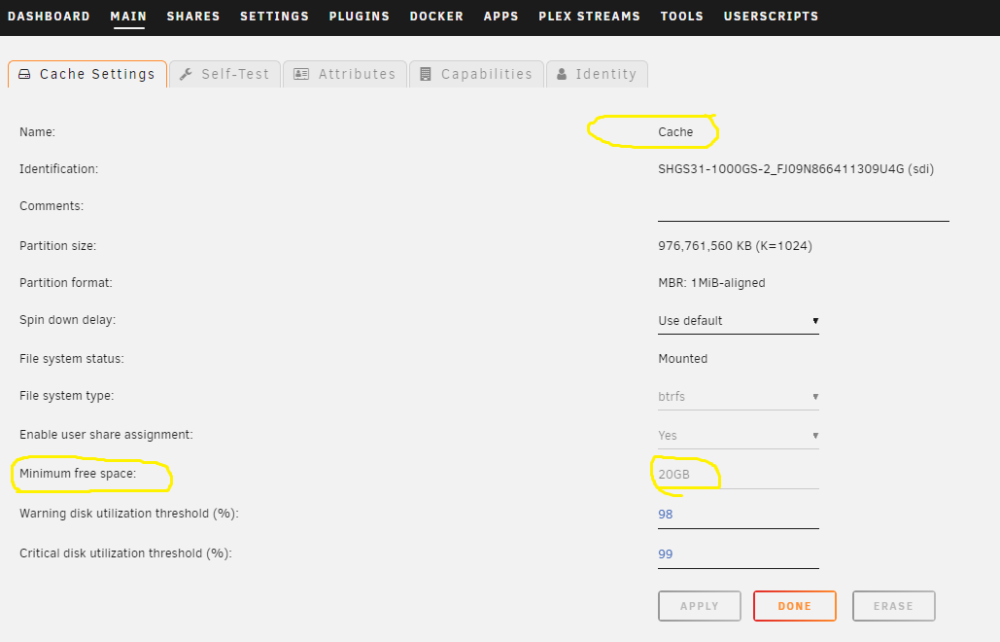Click the 'File system type:' label

66,396
